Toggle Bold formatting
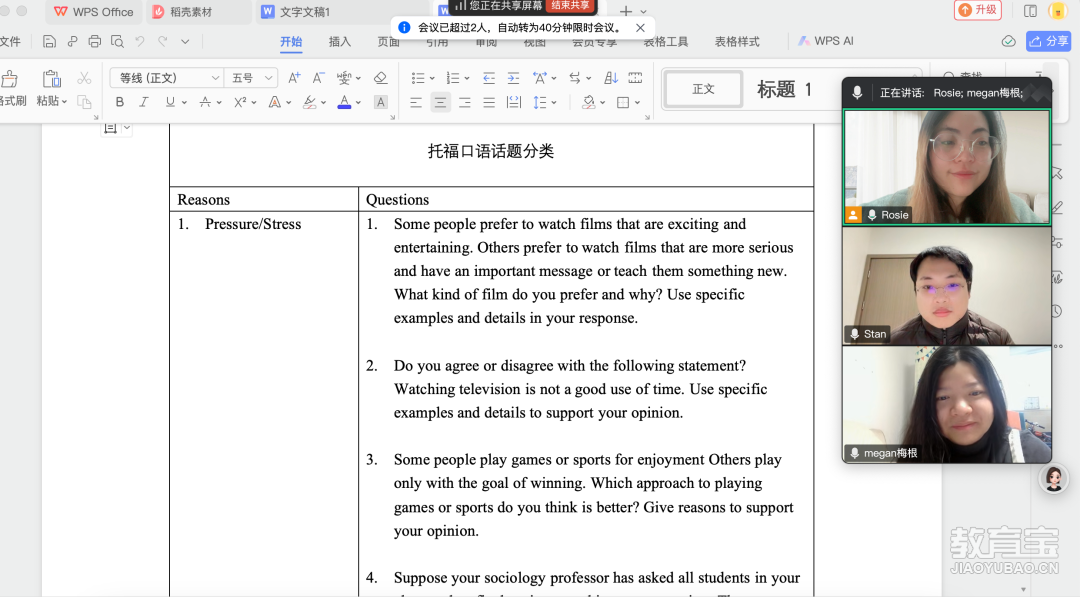This screenshot has height=597, width=1080. [120, 102]
